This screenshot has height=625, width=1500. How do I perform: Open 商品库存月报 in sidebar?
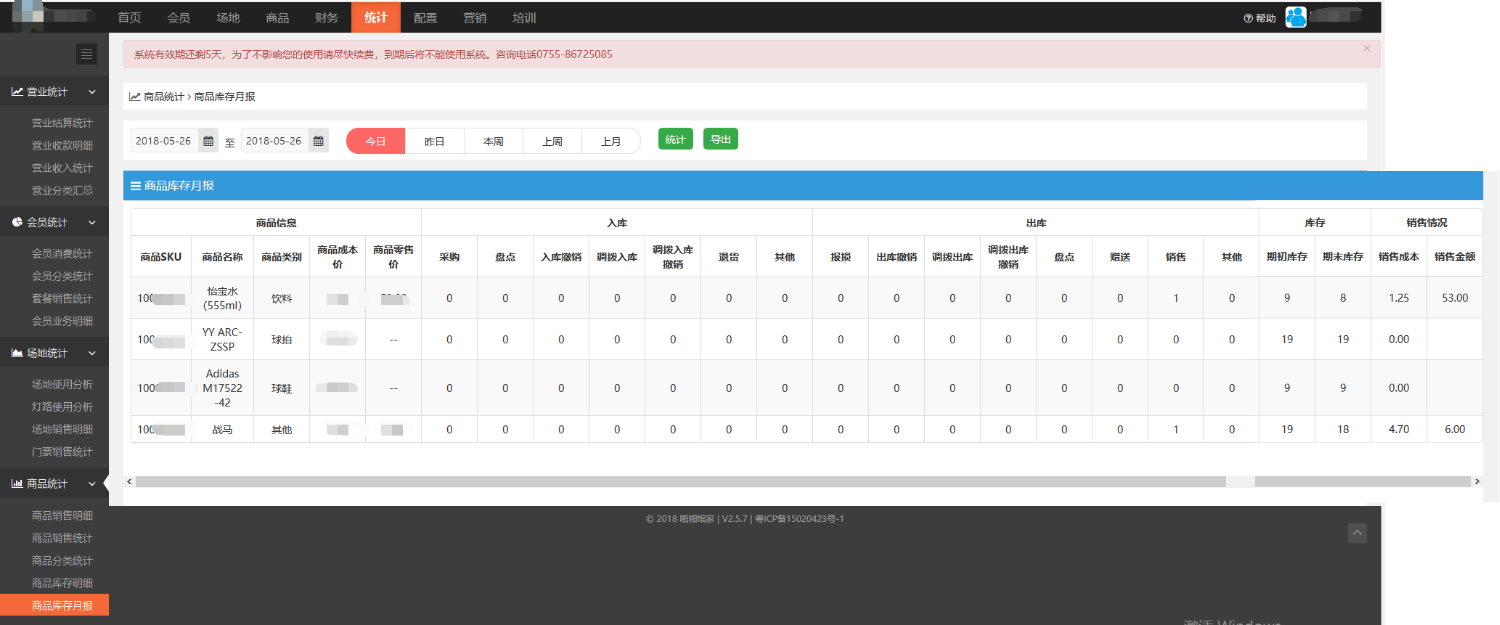click(54, 605)
